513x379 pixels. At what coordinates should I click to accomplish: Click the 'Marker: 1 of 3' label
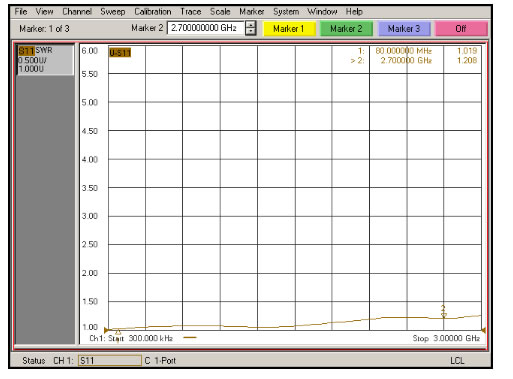click(44, 29)
